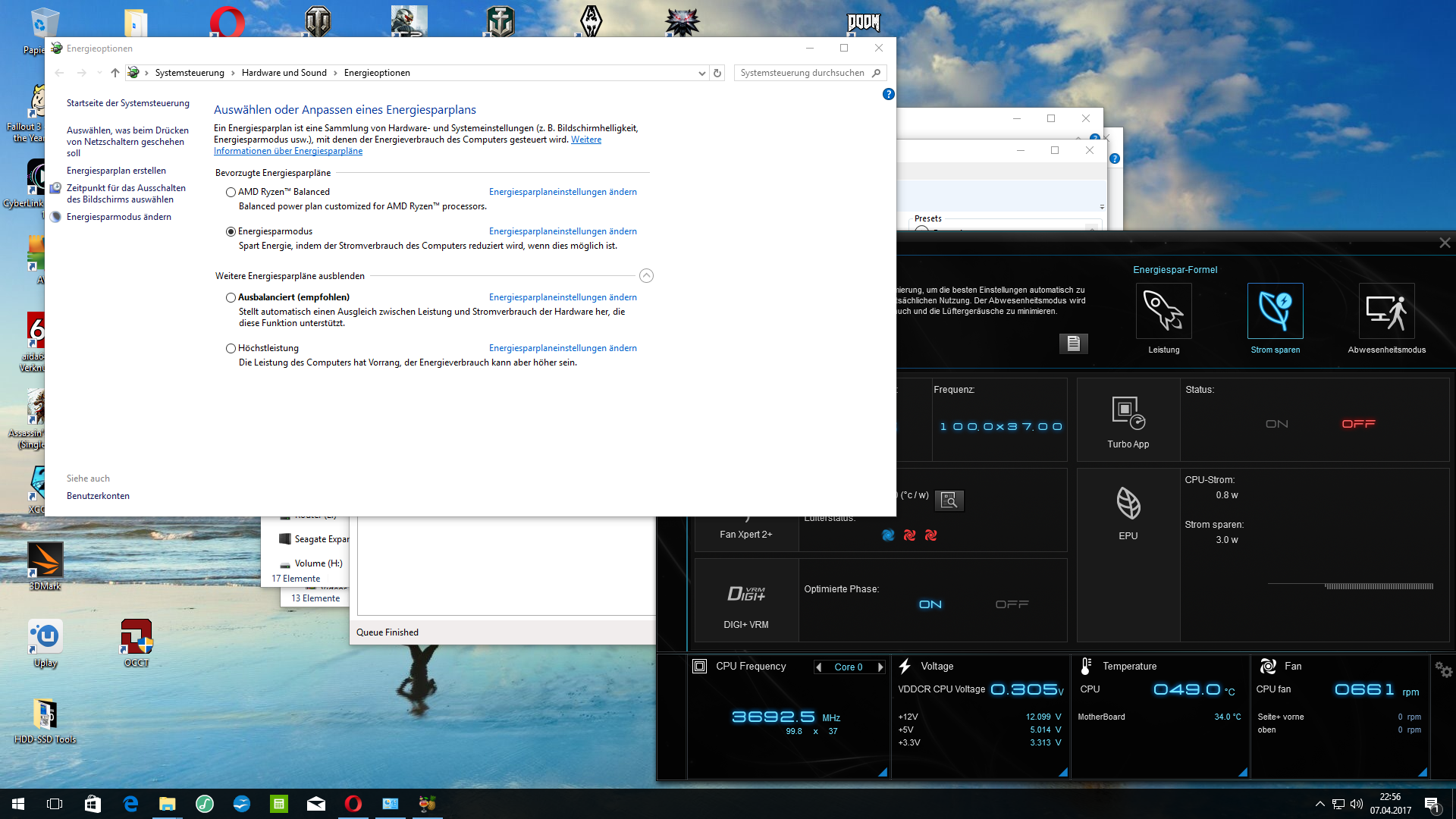The image size is (1456, 819).
Task: Navigate to Hardware und Sound breadcrumb
Action: click(284, 73)
